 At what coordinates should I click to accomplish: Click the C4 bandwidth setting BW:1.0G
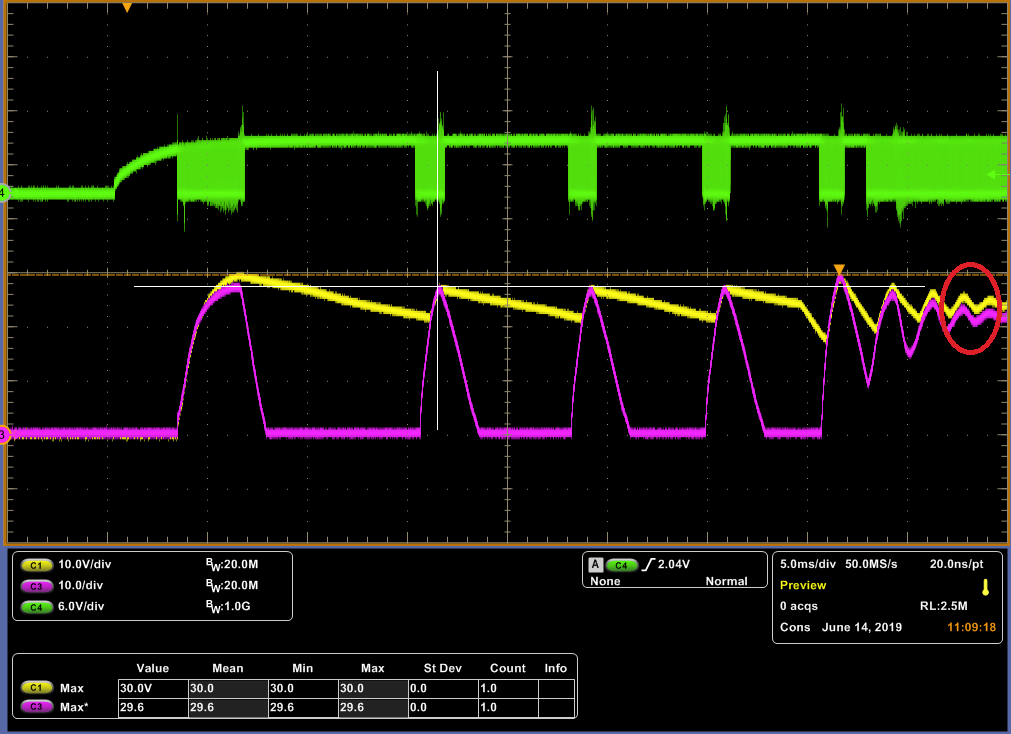(x=228, y=607)
